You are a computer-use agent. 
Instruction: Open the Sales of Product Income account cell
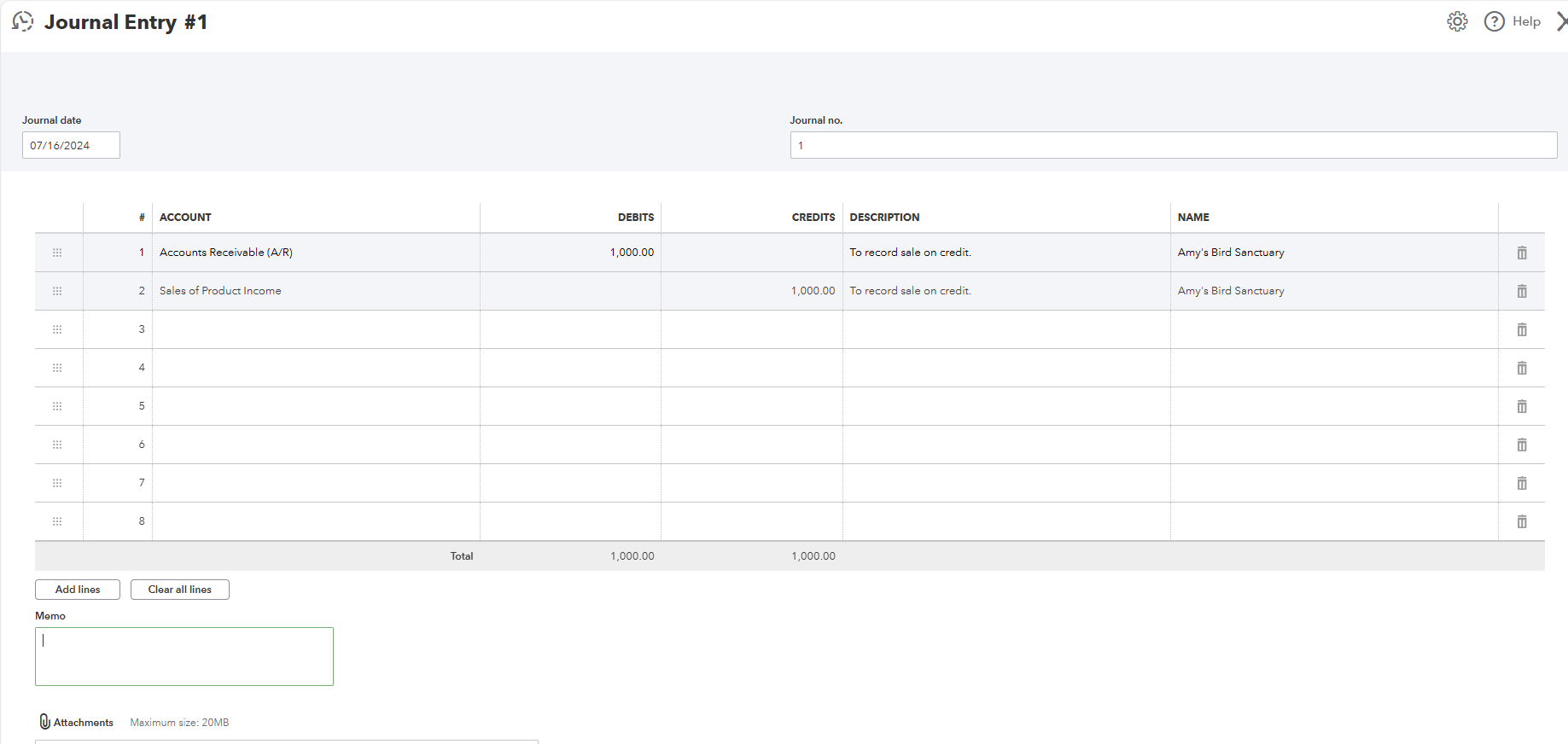point(316,291)
